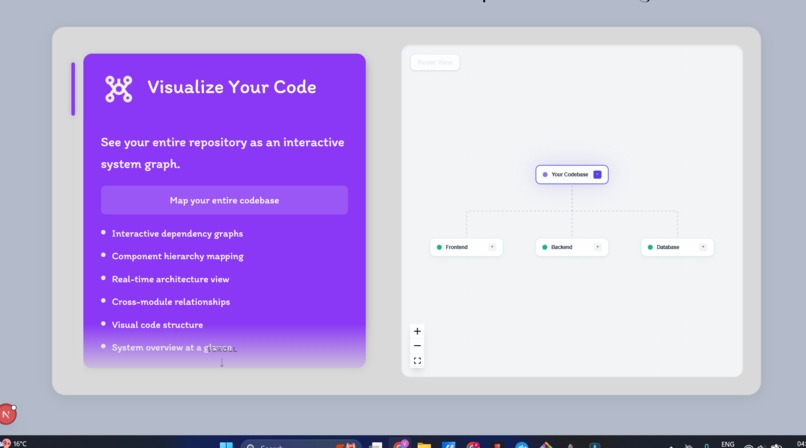Collapse the Your Codebase node
This screenshot has height=448, width=806.
(597, 175)
